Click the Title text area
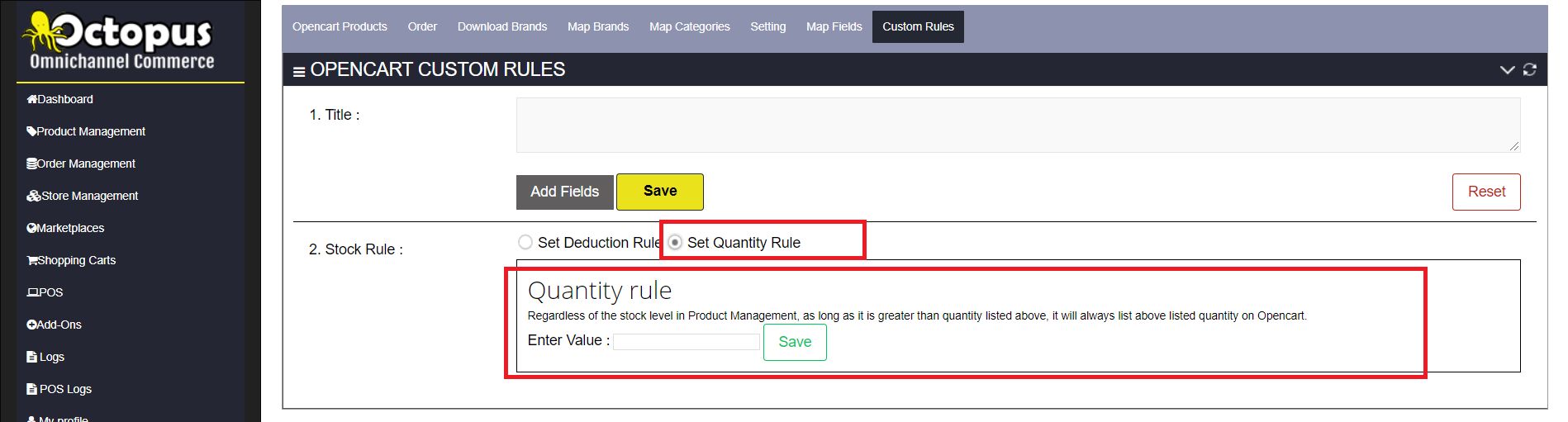 [1018, 125]
